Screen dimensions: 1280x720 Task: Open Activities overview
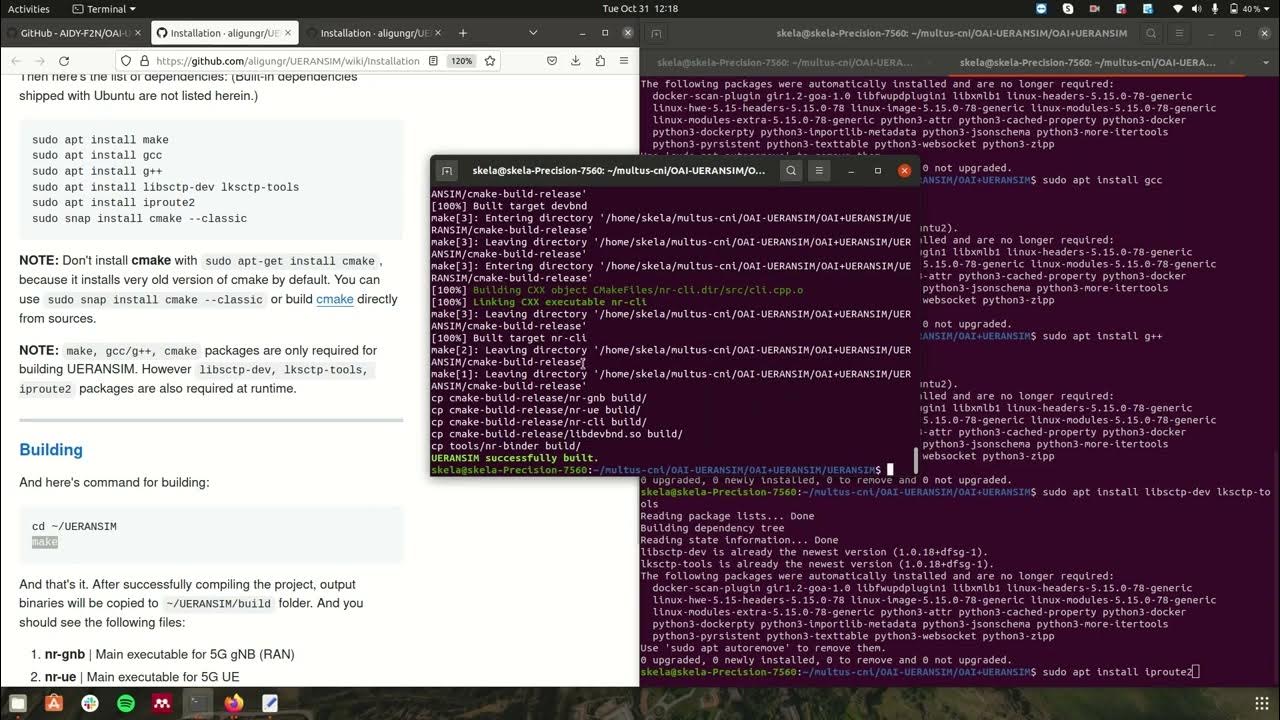28,8
